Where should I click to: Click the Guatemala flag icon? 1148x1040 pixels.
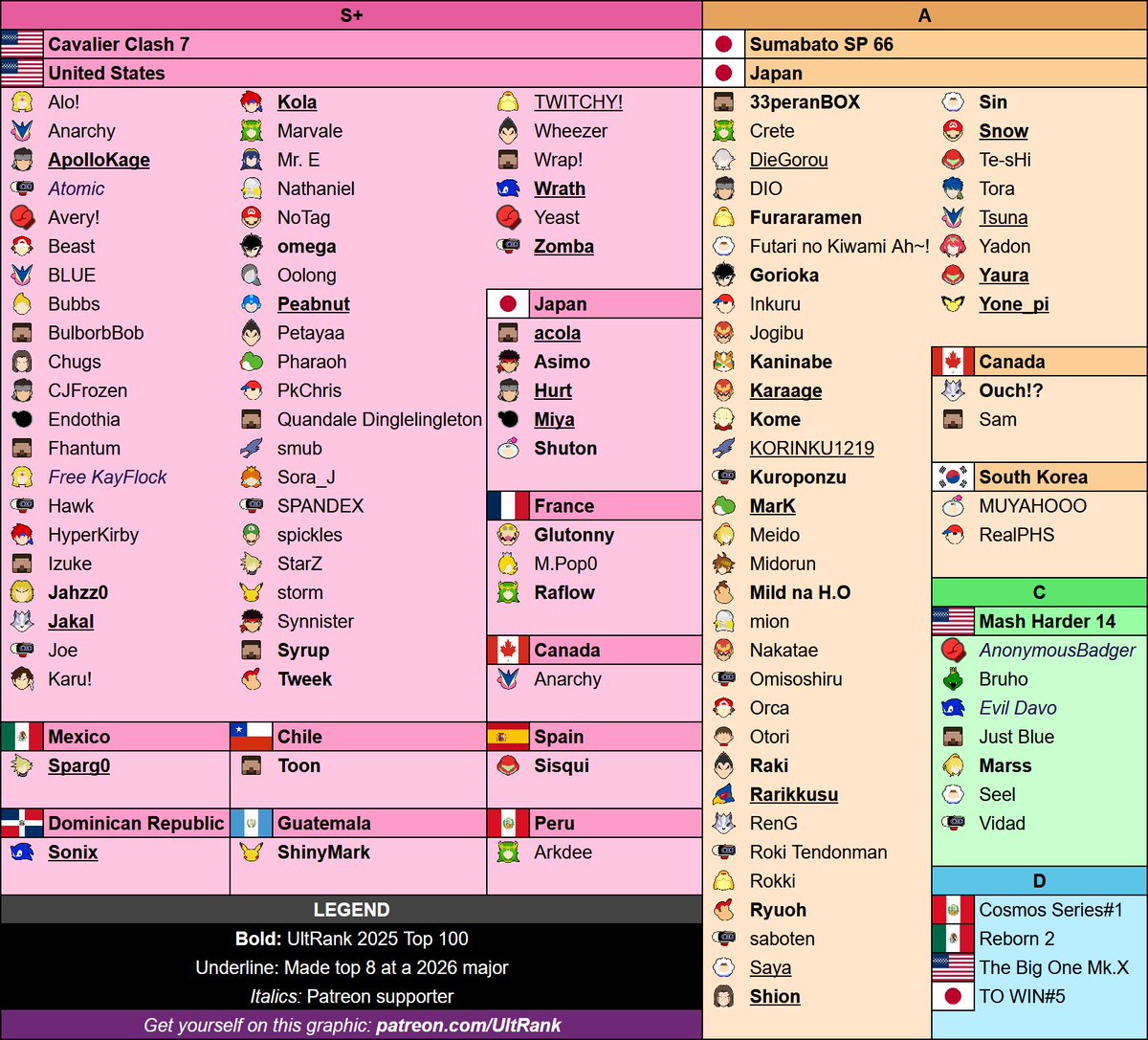[x=251, y=823]
